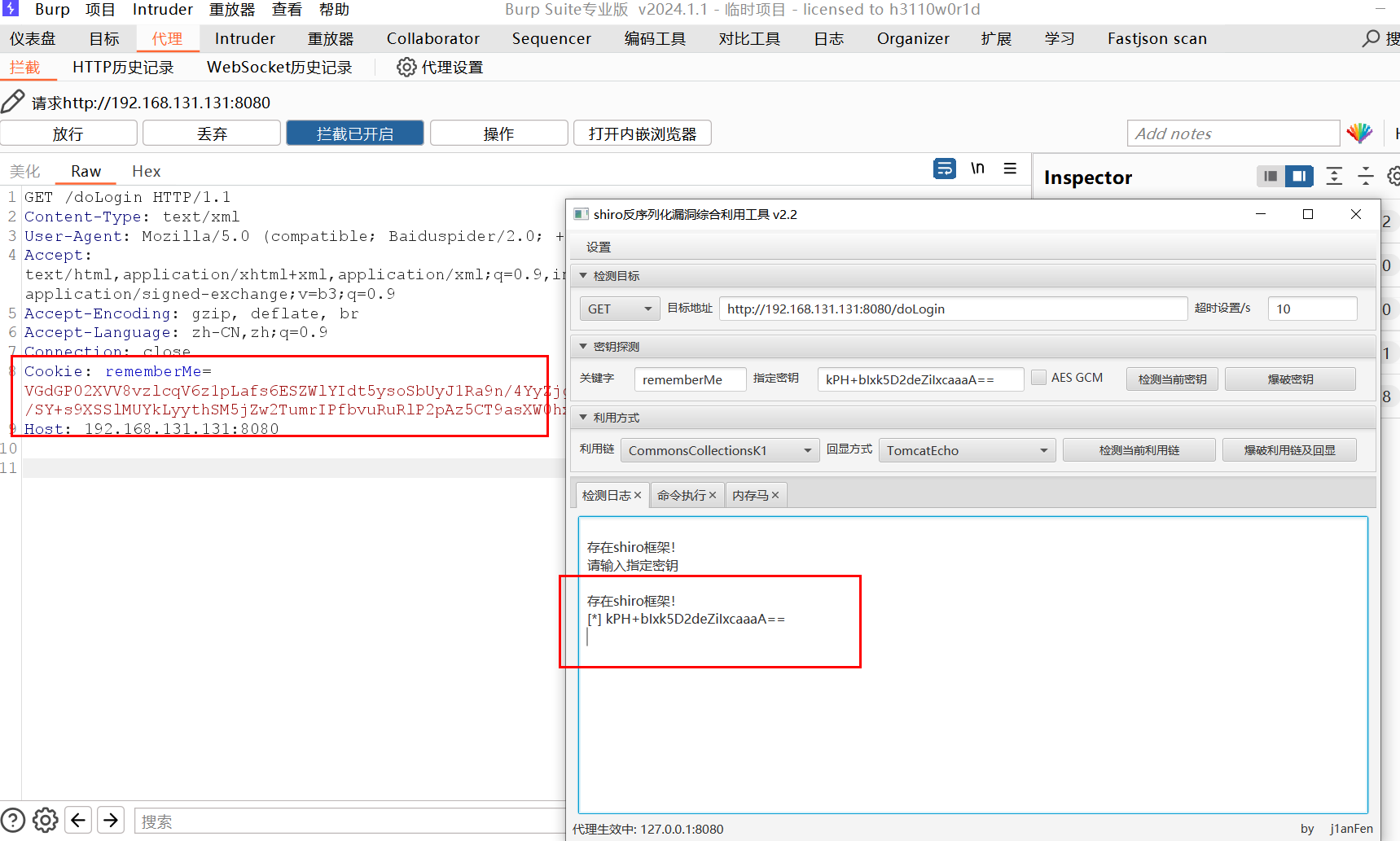Click the 爆破密钥 button
Viewport: 1400px width, 841px height.
pos(1290,379)
